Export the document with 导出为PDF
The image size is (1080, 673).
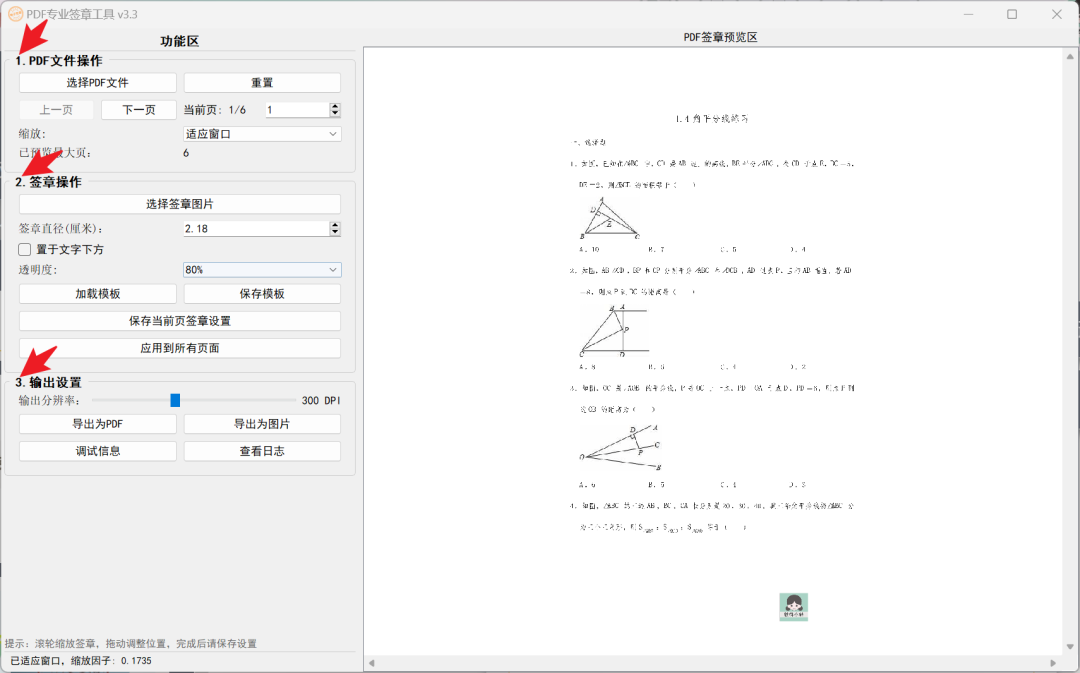pyautogui.click(x=97, y=423)
